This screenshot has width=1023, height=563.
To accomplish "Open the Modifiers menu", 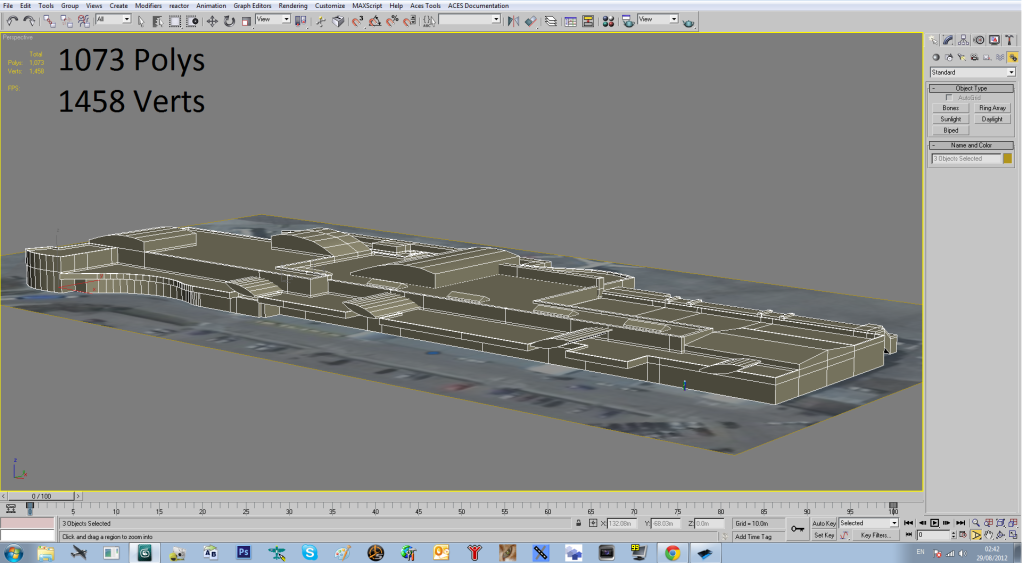I will (x=148, y=5).
